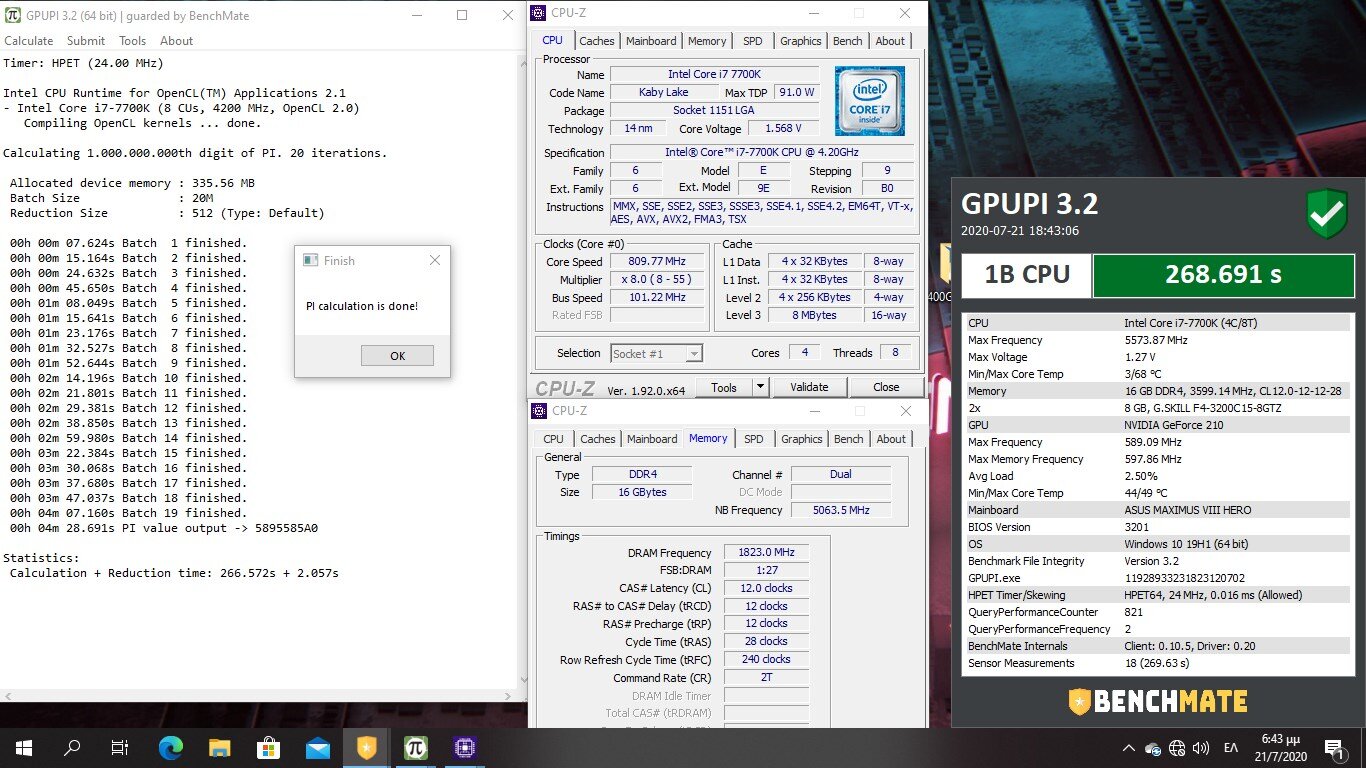
Task: Launch Microsoft Edge from the taskbar
Action: (x=170, y=748)
